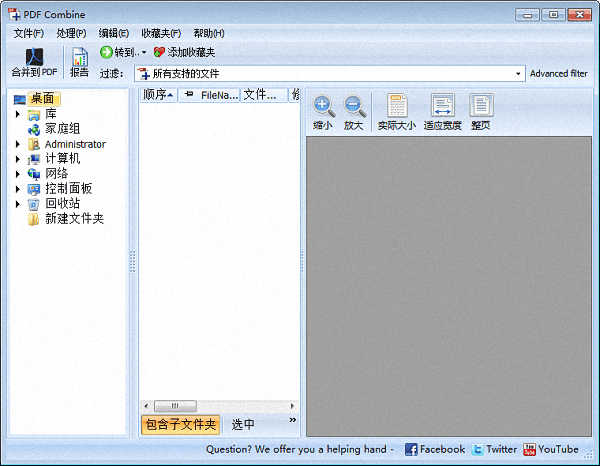Screen dimensions: 600x466
Task: Click the 选中 tab button
Action: click(x=243, y=425)
